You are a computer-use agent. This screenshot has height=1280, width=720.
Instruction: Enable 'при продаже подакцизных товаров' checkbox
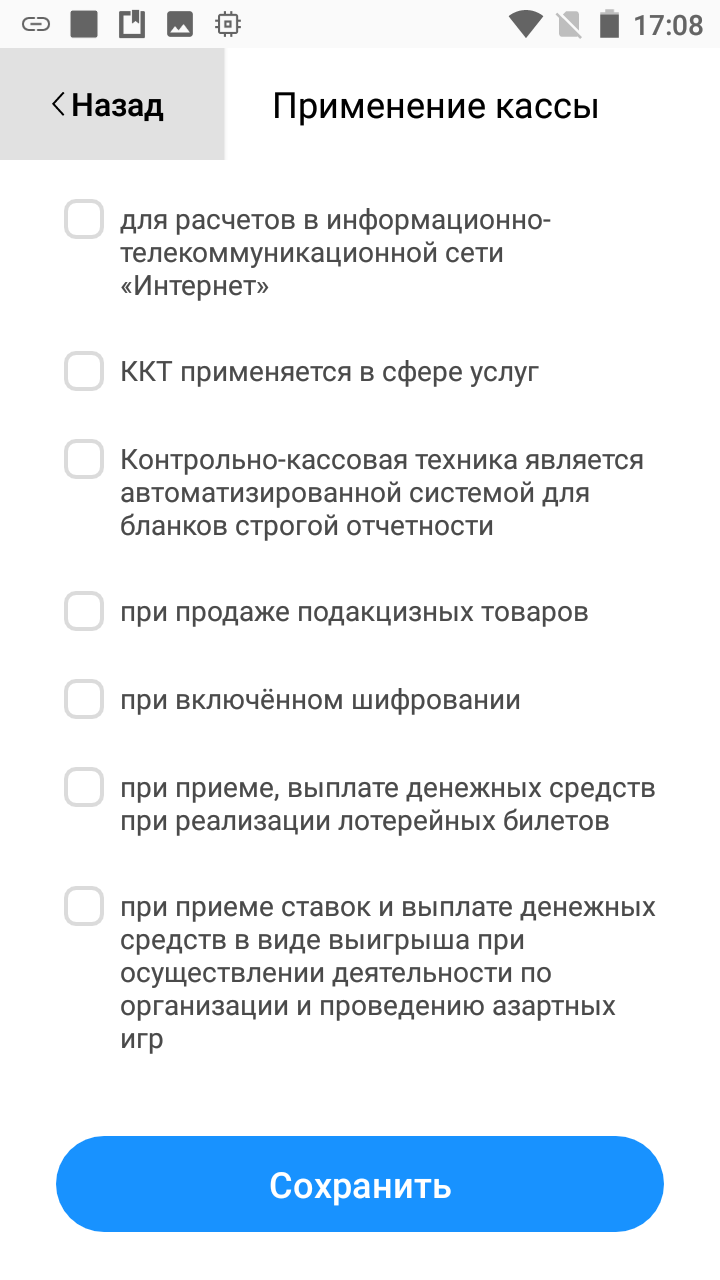84,611
